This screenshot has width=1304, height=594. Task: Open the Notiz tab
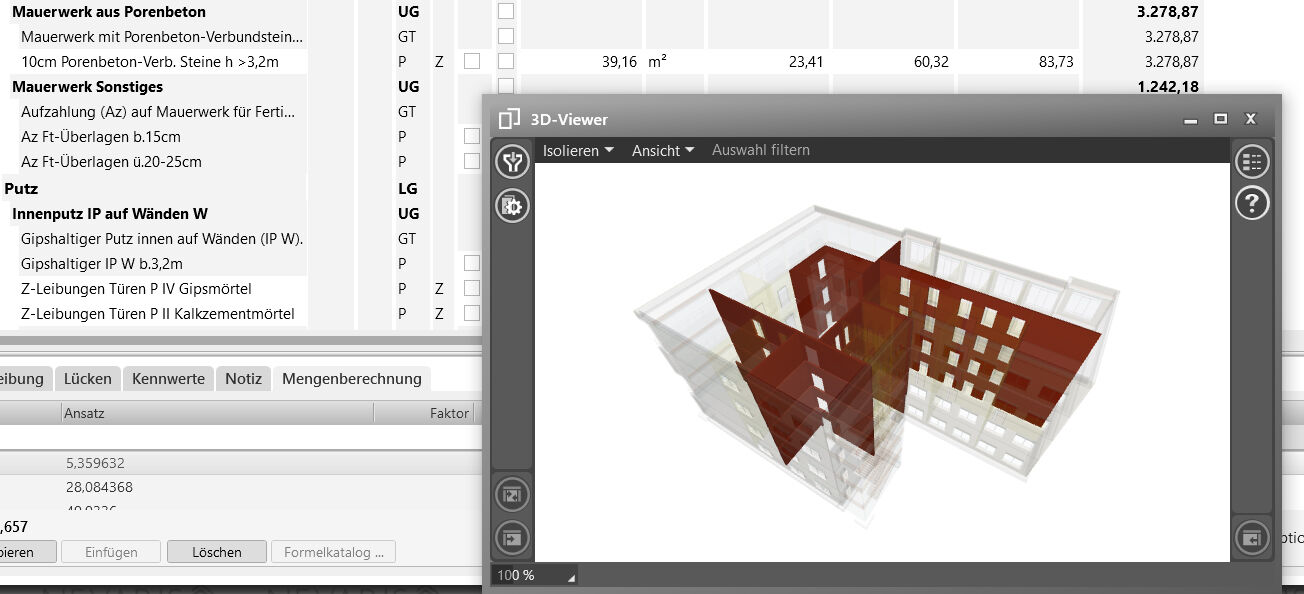[243, 379]
